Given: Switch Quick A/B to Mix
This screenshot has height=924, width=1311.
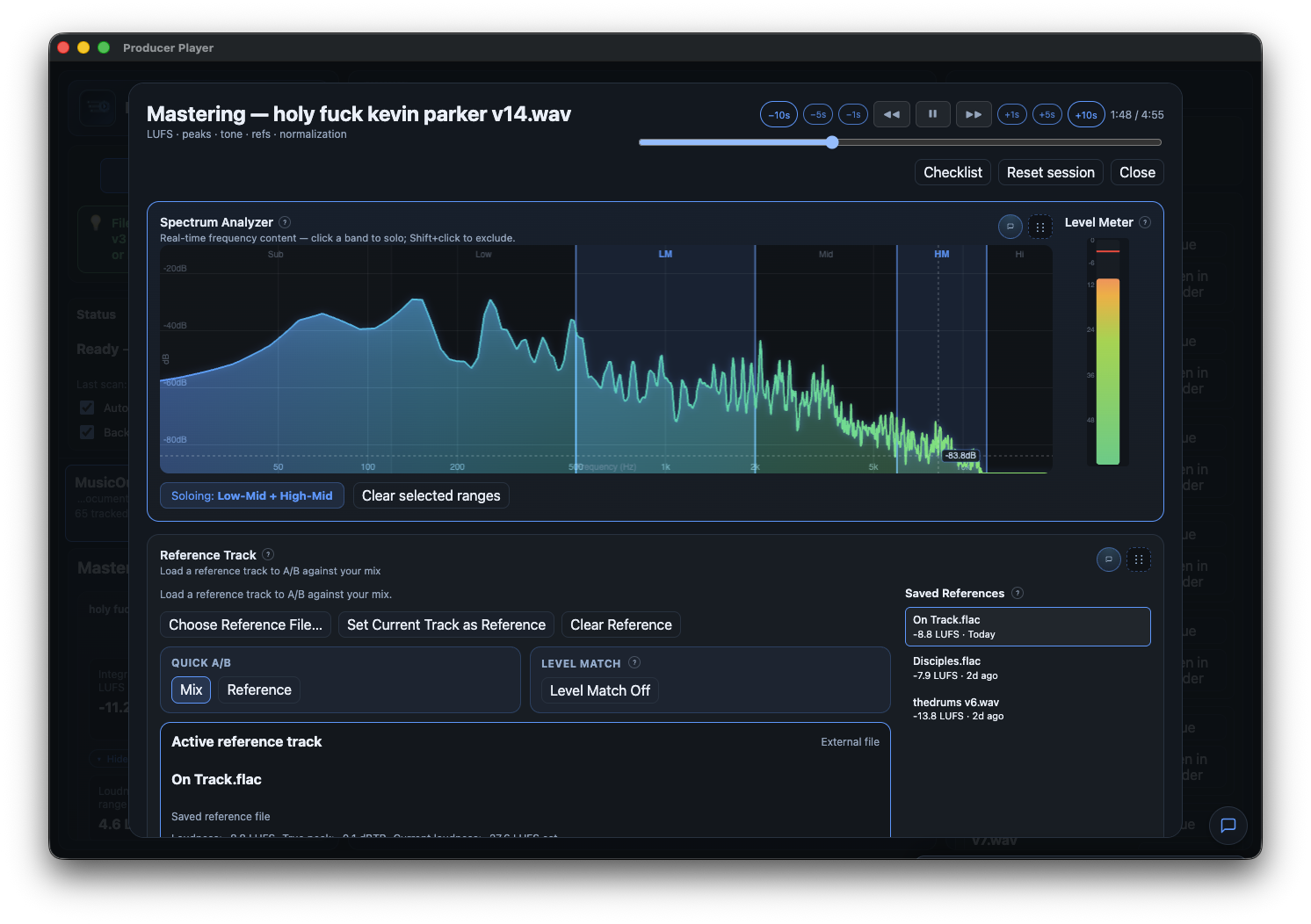Looking at the screenshot, I should [x=191, y=689].
